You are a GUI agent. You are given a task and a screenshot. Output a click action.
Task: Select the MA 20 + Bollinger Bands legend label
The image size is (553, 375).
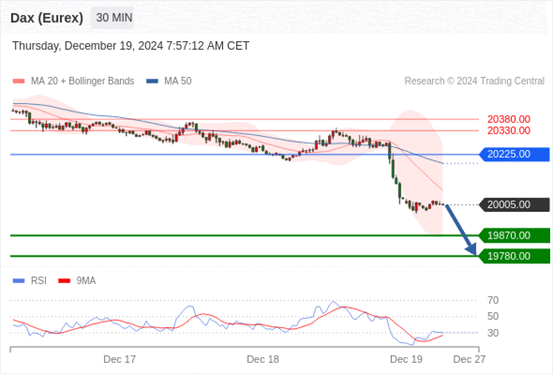click(x=83, y=81)
